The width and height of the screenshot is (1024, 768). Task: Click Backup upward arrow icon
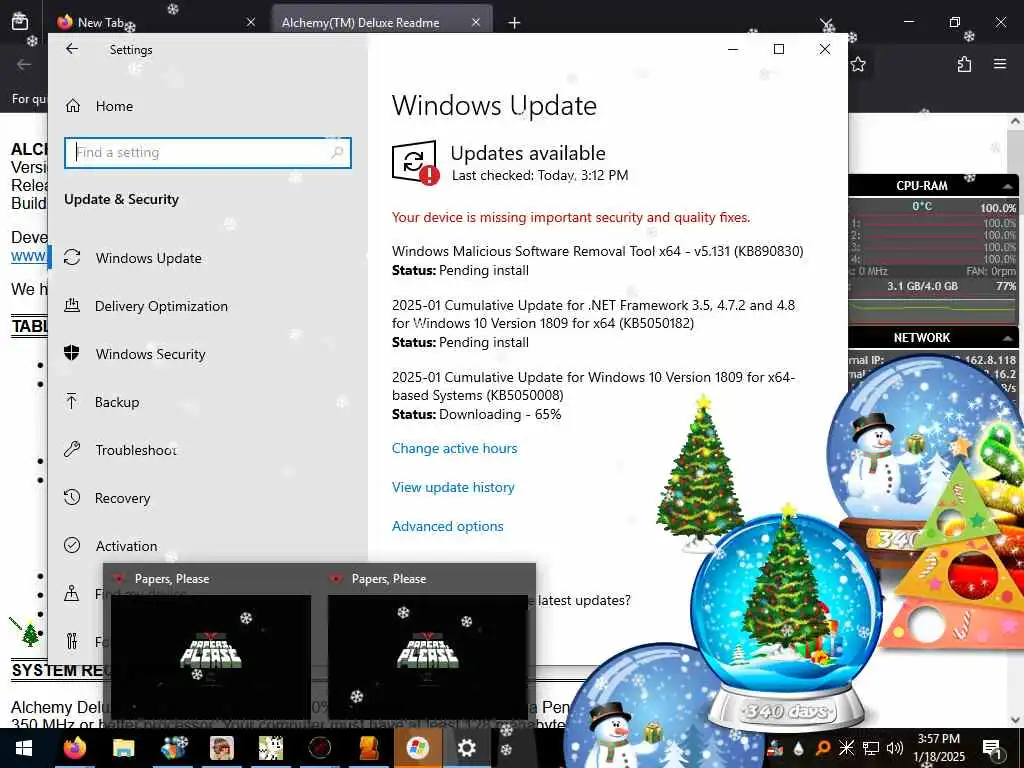click(x=72, y=401)
